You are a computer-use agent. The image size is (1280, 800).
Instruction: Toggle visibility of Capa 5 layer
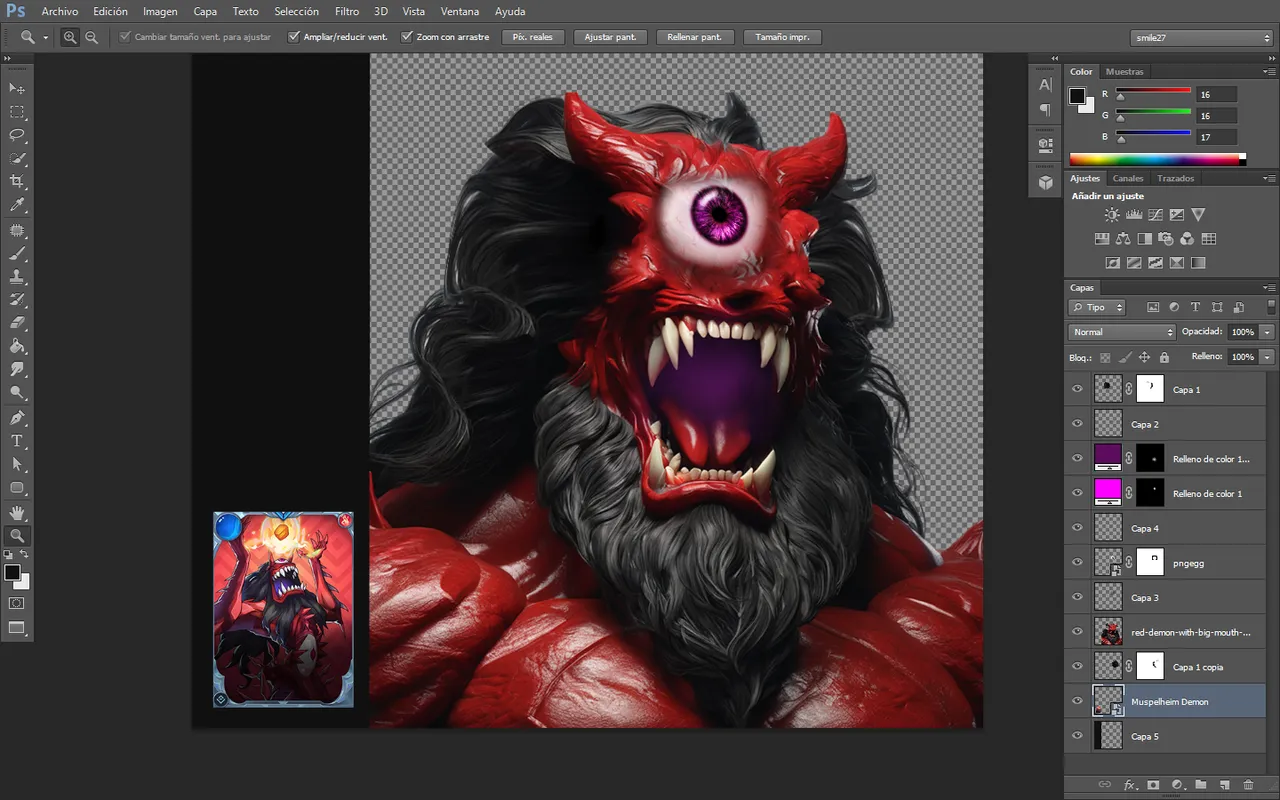pos(1077,736)
